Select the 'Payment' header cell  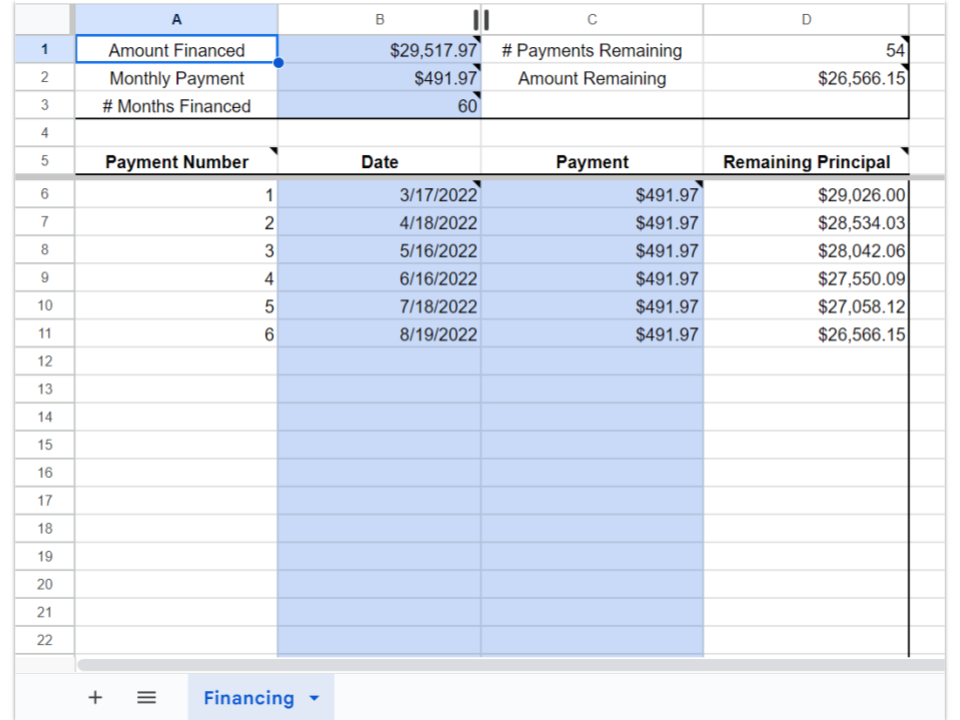coord(592,161)
